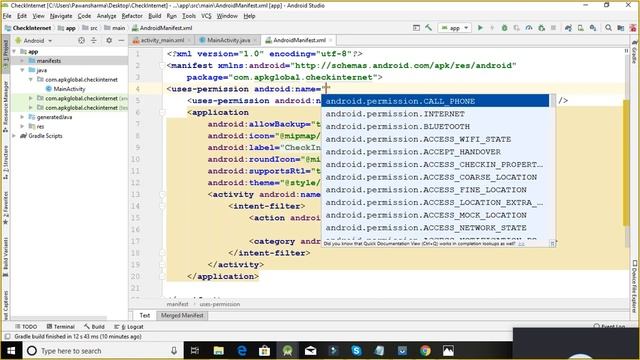This screenshot has width=640, height=360.
Task: Open the Gradle side panel
Action: click(x=635, y=52)
